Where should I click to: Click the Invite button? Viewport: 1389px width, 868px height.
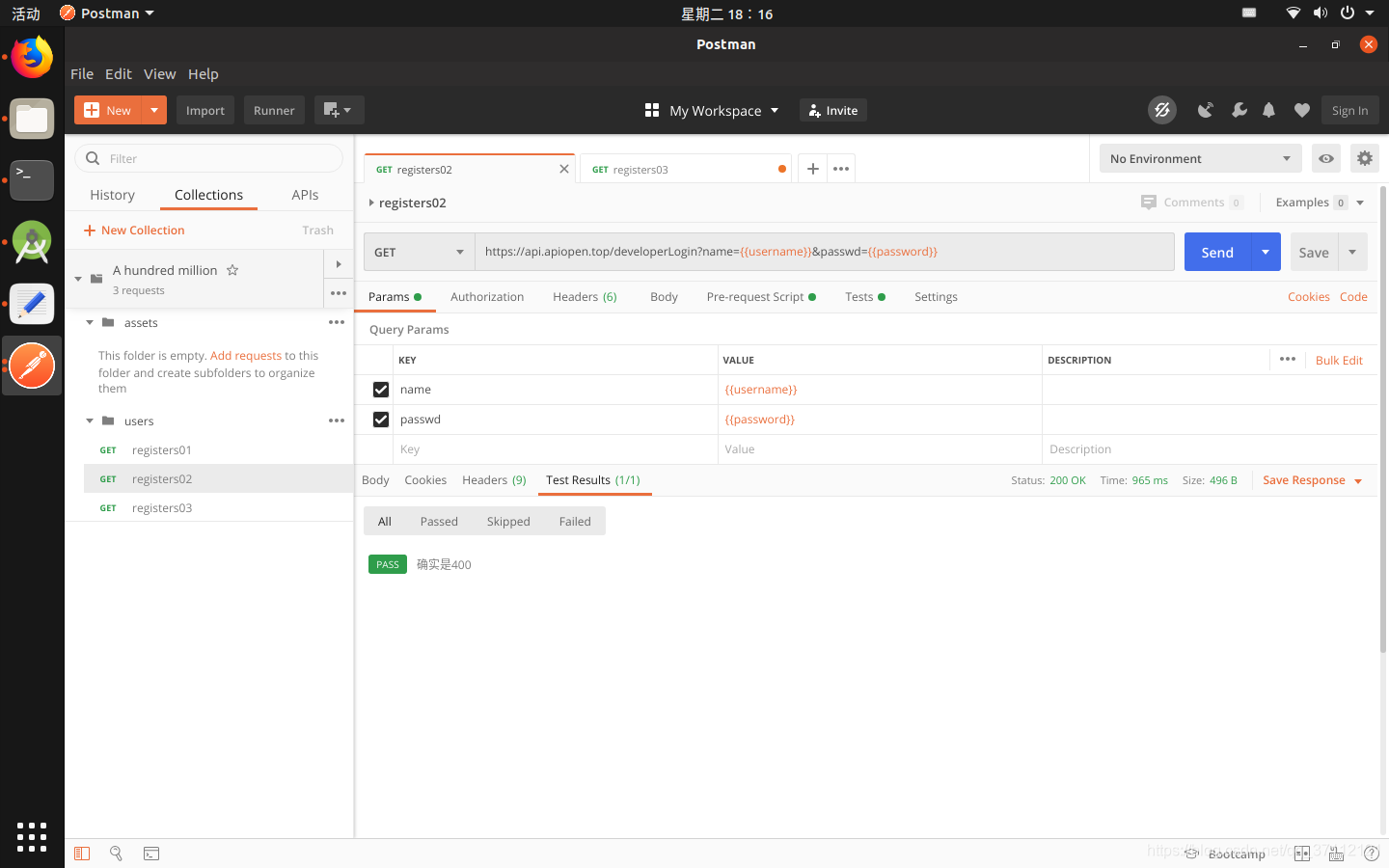(x=833, y=110)
